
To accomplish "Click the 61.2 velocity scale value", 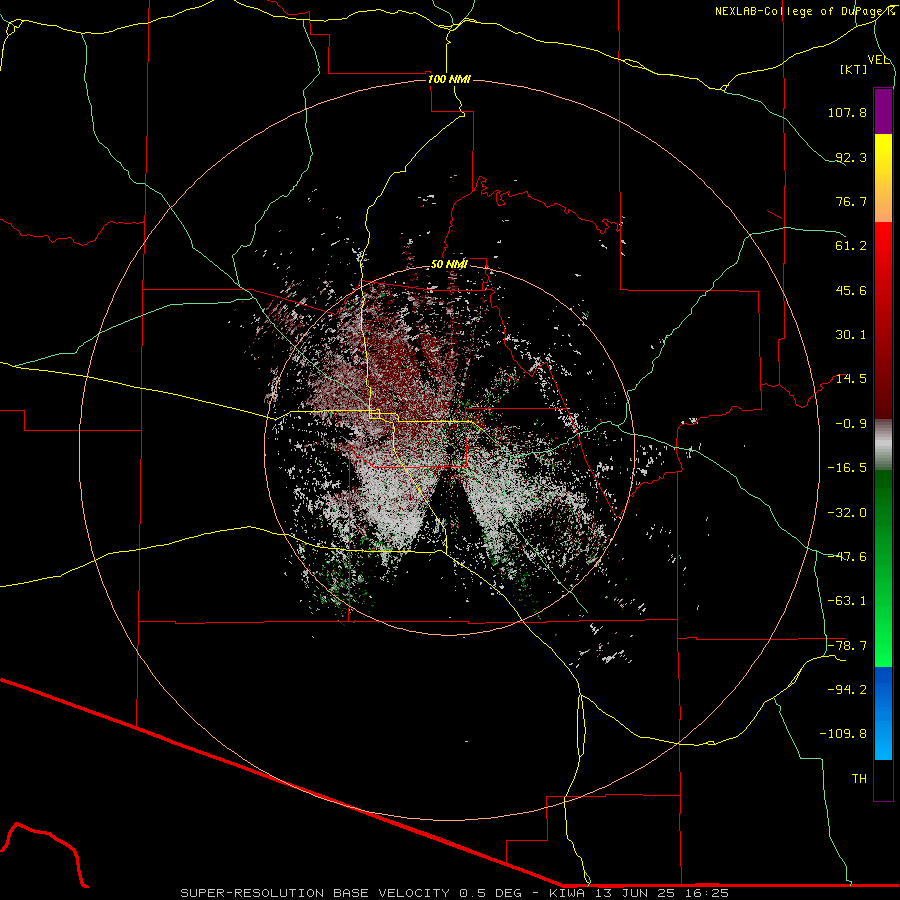I will pyautogui.click(x=851, y=246).
